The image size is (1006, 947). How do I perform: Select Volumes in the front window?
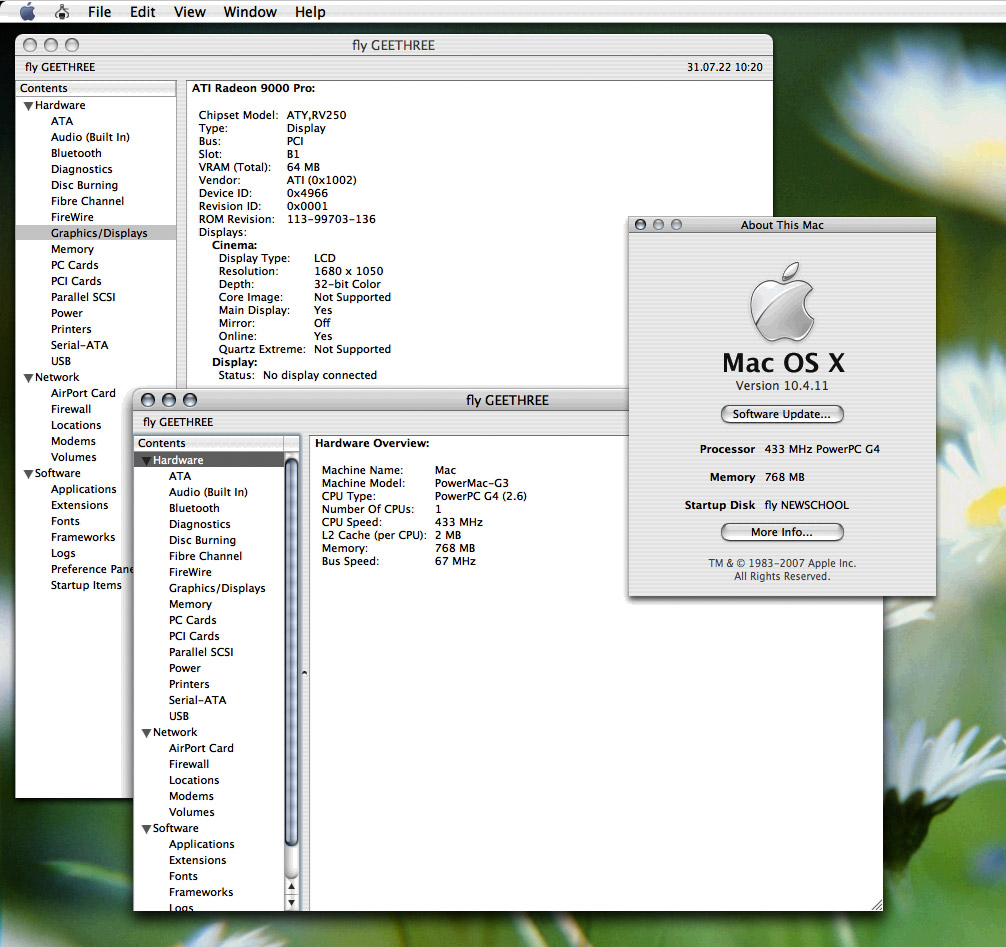191,812
